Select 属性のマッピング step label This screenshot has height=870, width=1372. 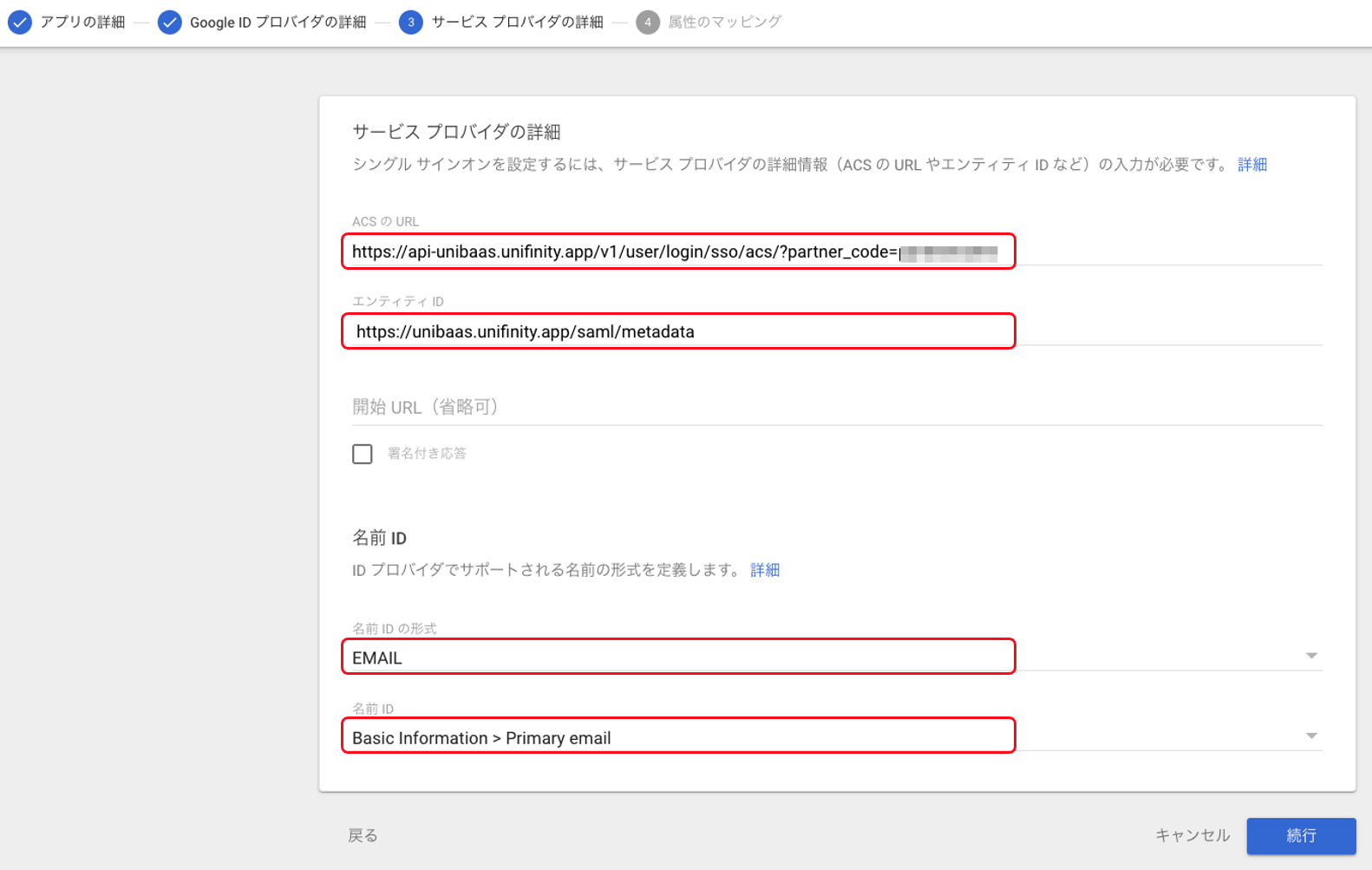click(724, 23)
